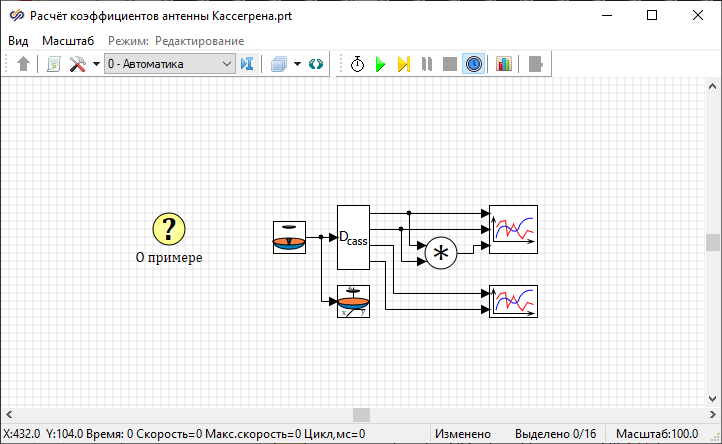Expand the arrow next to stacked windows icon
The height and width of the screenshot is (444, 722).
(x=297, y=64)
